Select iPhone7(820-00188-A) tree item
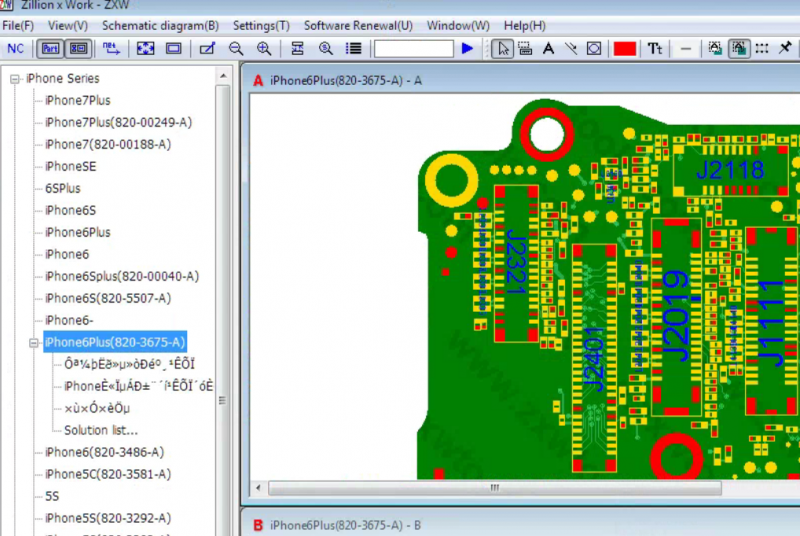 coord(108,144)
